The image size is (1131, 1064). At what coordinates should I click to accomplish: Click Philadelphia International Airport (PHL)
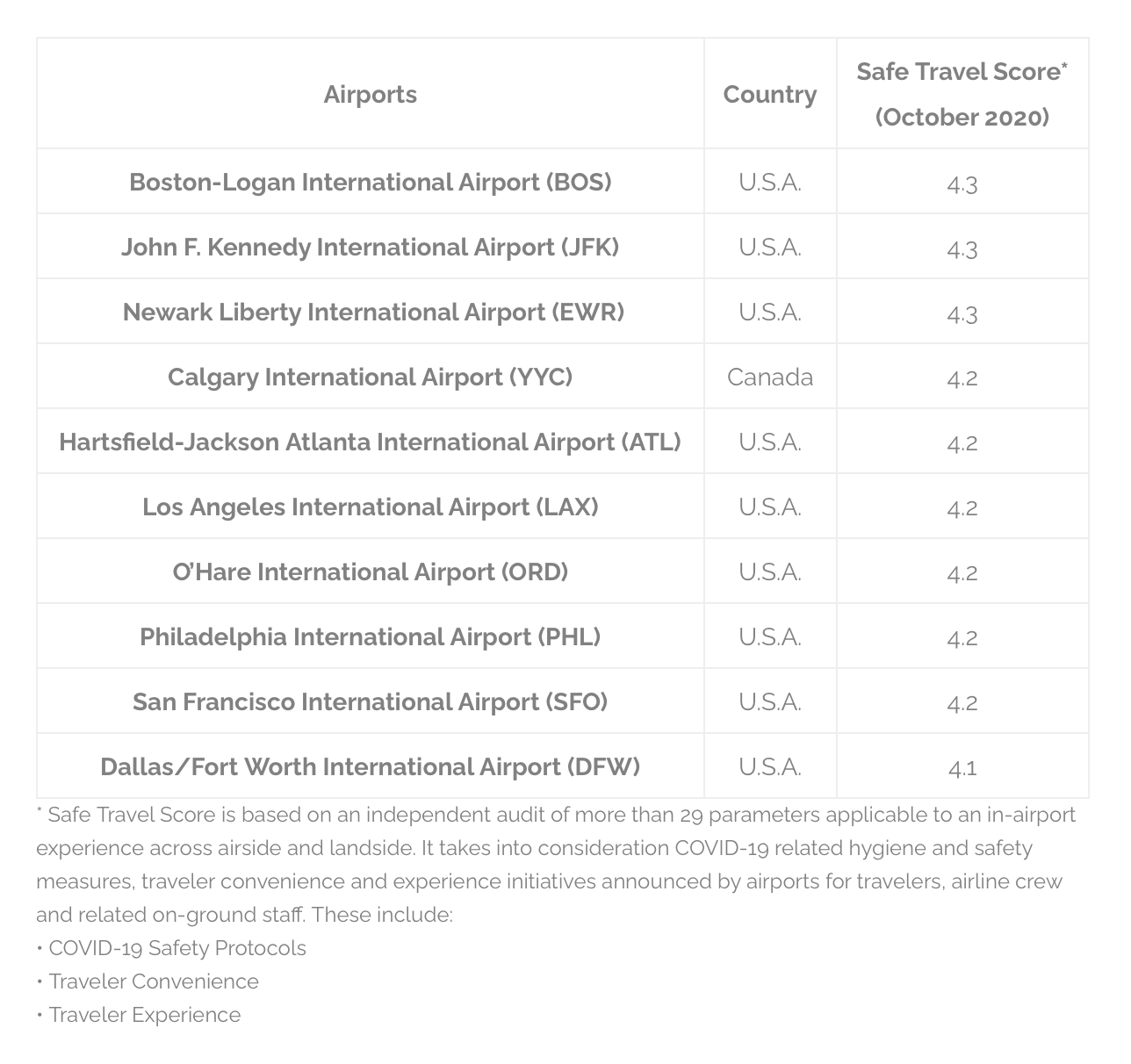(370, 636)
